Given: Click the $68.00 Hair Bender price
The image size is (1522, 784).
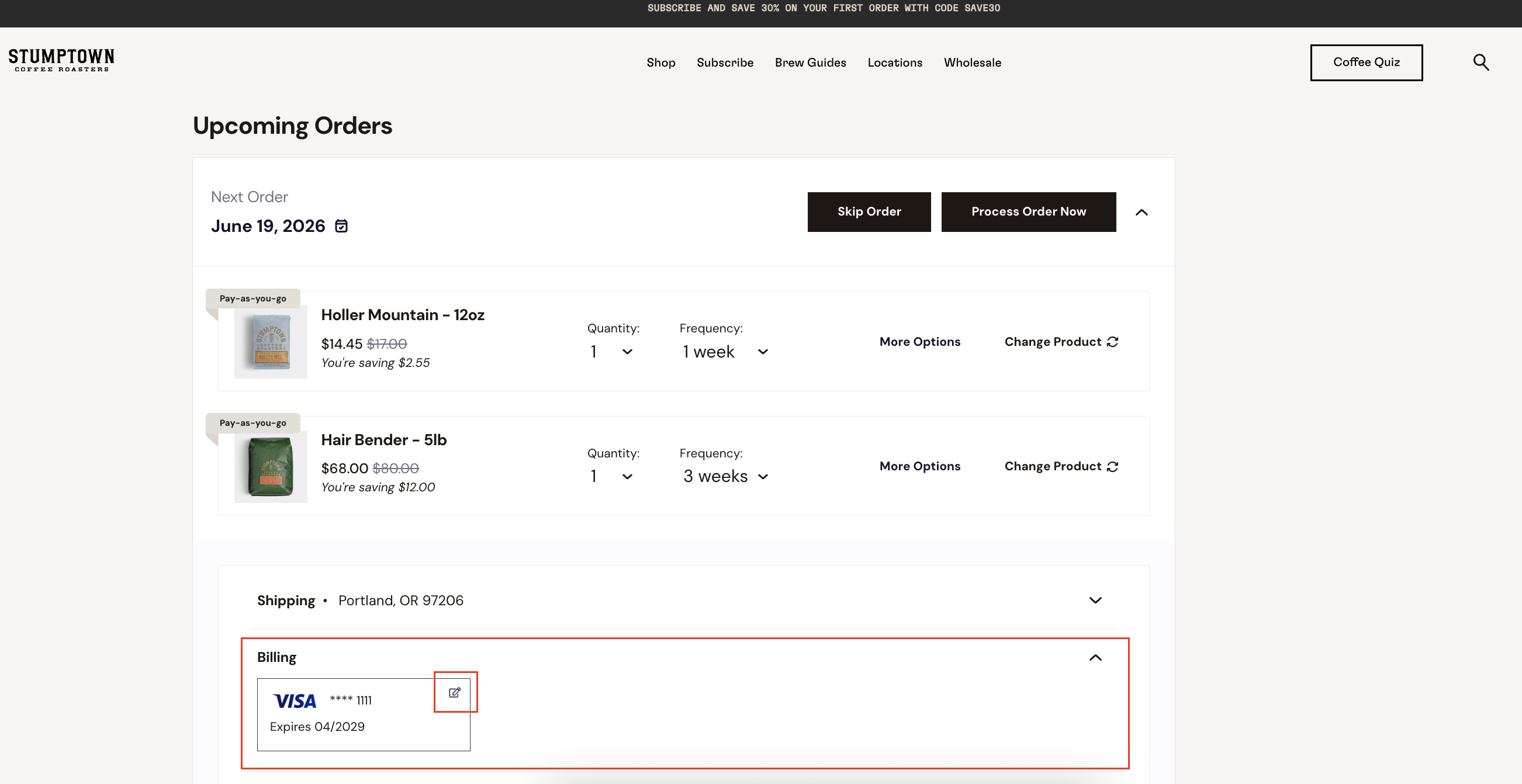Looking at the screenshot, I should point(344,468).
